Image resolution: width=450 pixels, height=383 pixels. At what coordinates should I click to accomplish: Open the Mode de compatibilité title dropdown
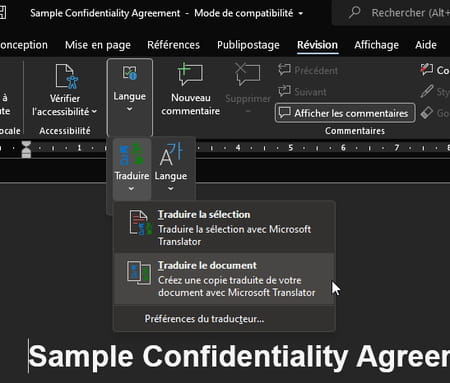pos(301,14)
